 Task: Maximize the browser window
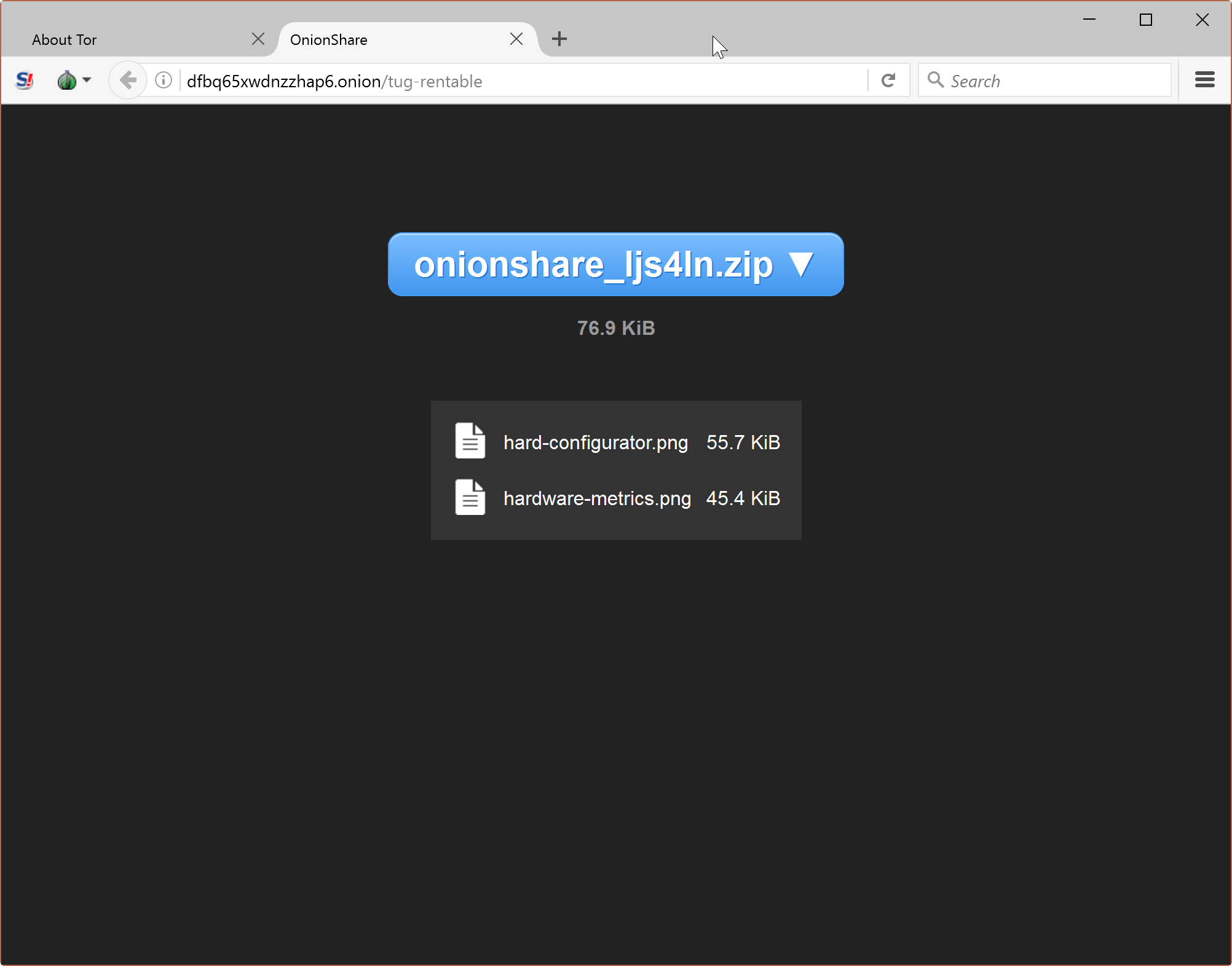(1146, 20)
